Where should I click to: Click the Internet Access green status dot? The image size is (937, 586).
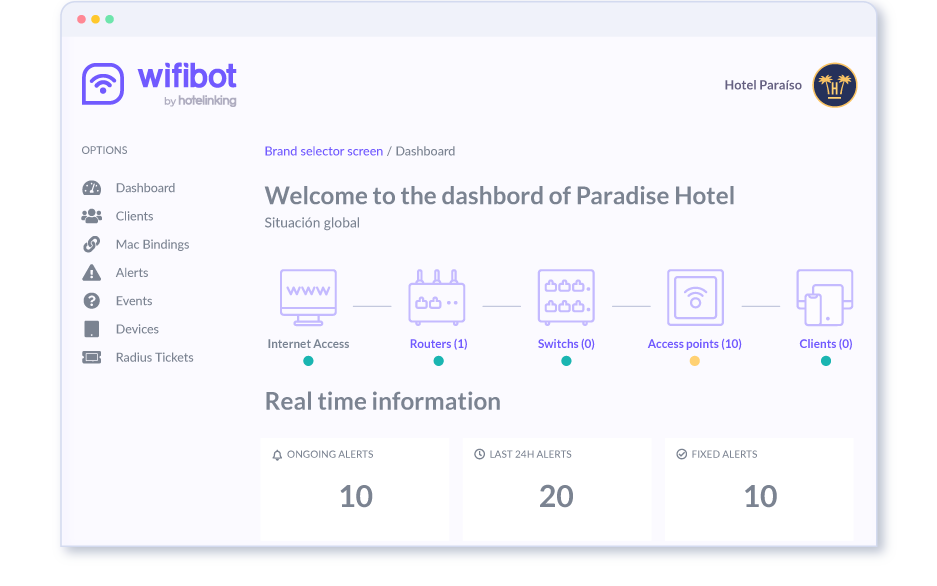pyautogui.click(x=308, y=361)
